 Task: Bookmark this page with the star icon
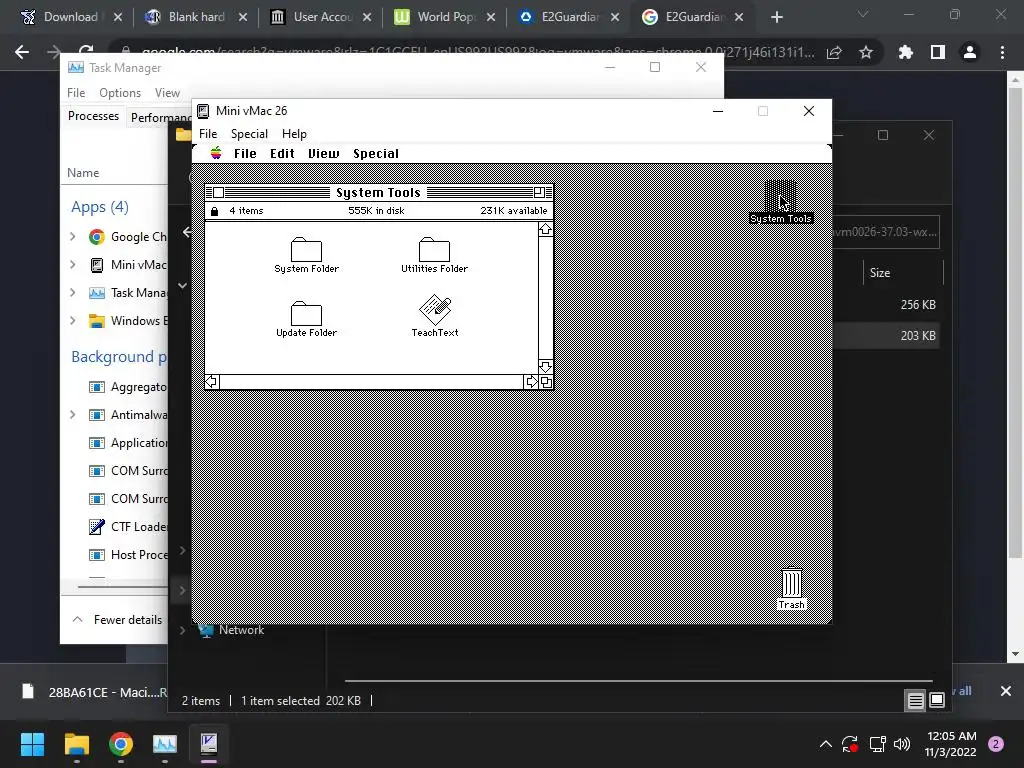pos(866,52)
